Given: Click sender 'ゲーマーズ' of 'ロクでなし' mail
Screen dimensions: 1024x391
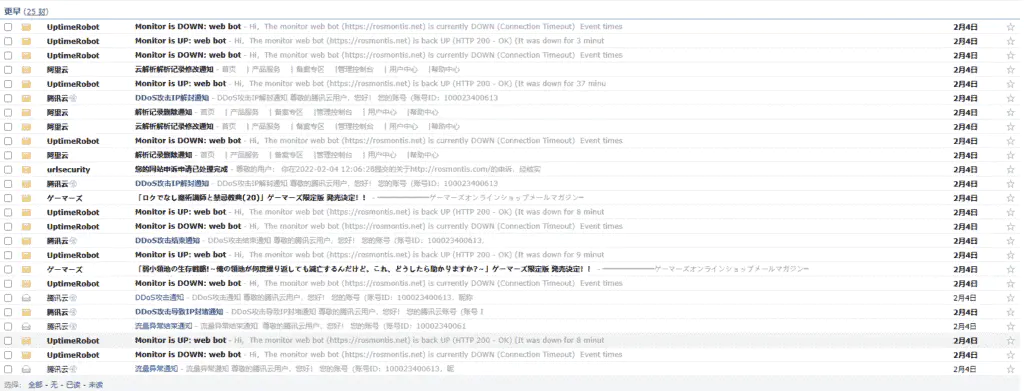Looking at the screenshot, I should pyautogui.click(x=65, y=198).
